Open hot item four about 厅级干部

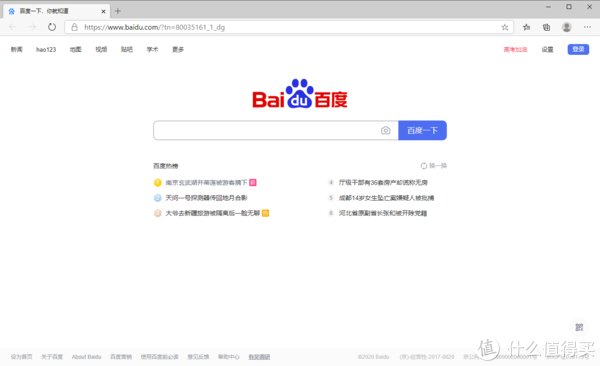pos(383,183)
